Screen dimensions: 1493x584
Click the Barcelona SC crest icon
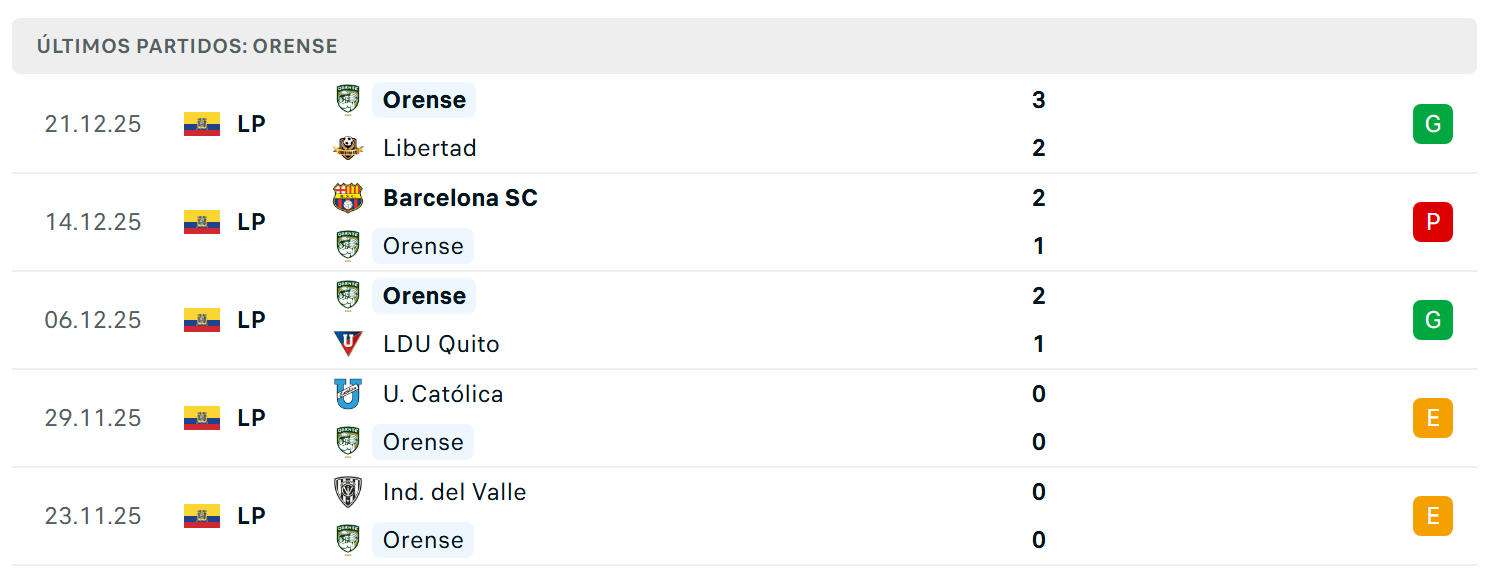348,198
